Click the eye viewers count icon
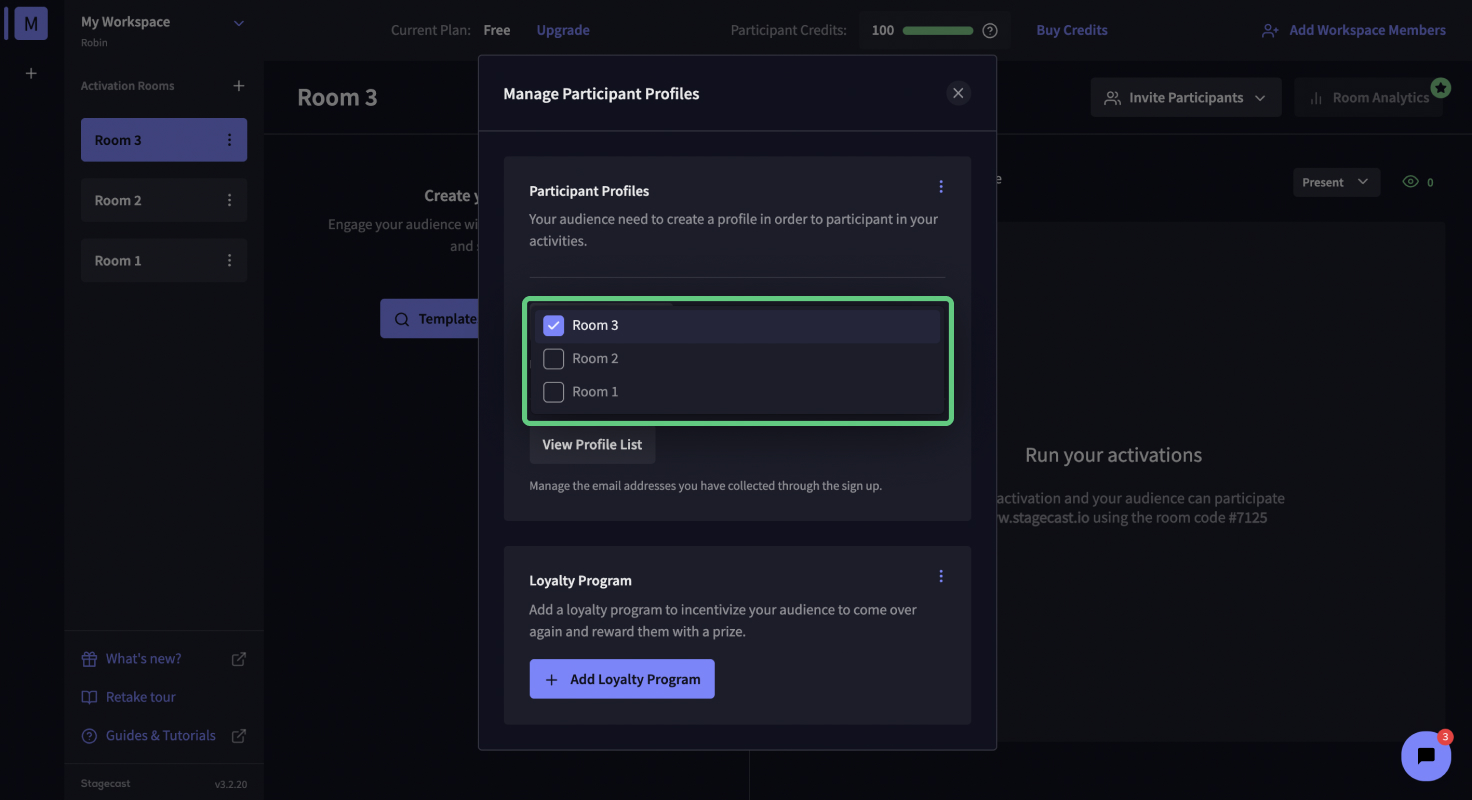Screen dimensions: 1472x800 1411,182
